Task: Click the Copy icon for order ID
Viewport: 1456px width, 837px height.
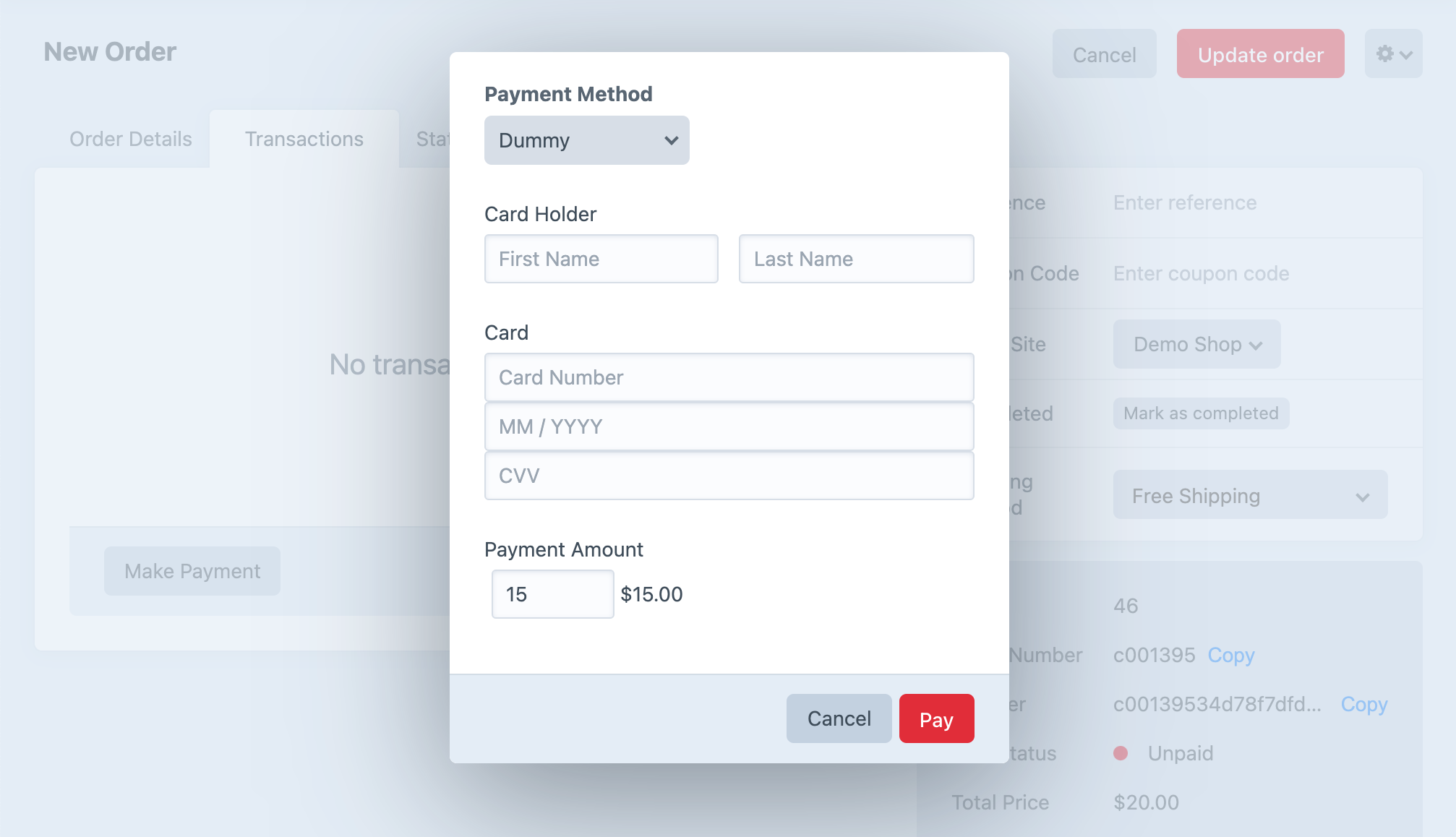Action: [x=1365, y=705]
